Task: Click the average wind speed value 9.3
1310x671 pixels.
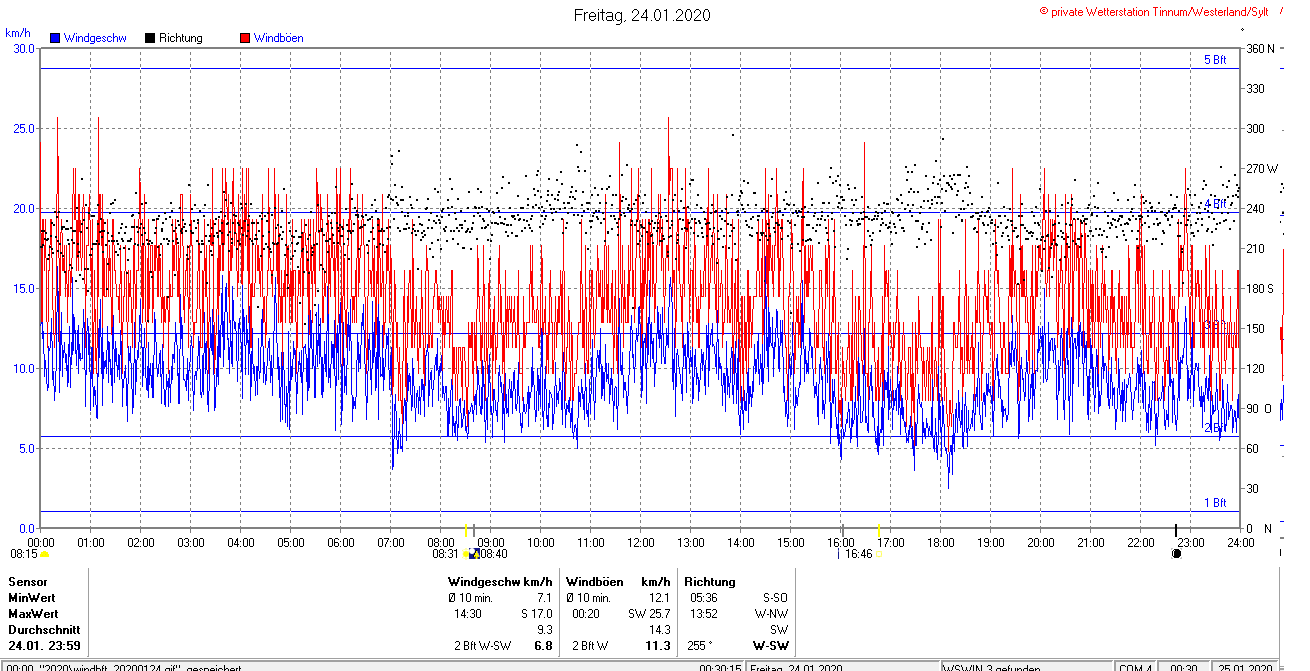Action: [x=545, y=630]
